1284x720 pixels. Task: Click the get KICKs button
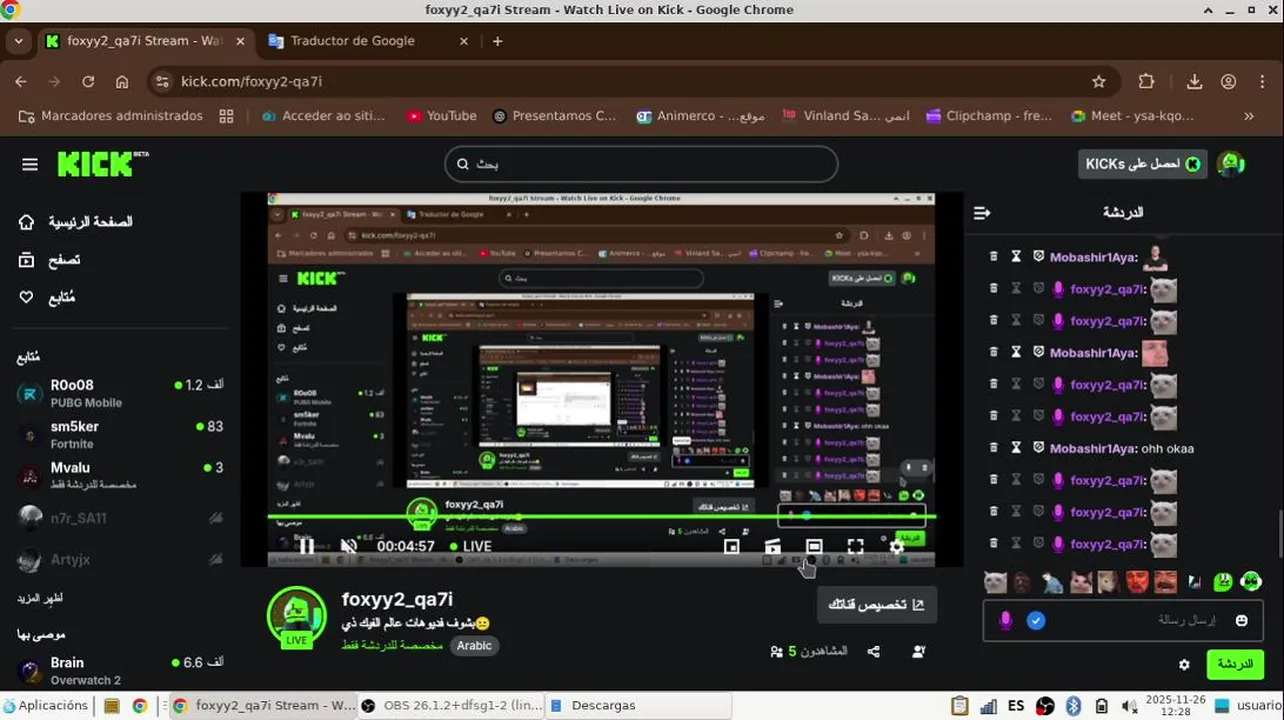[x=1142, y=164]
